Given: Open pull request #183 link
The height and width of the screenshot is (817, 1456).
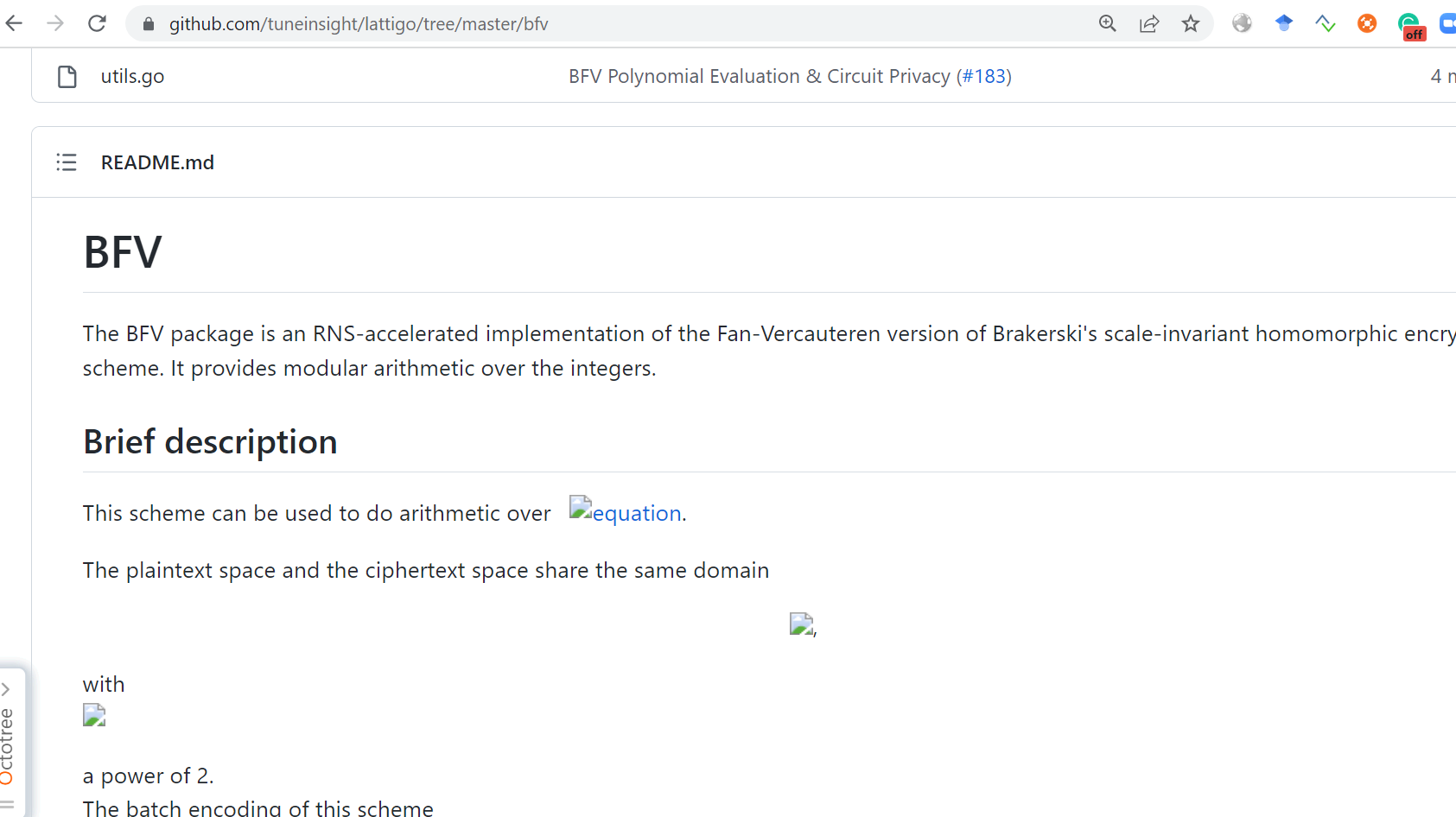Looking at the screenshot, I should (x=984, y=76).
